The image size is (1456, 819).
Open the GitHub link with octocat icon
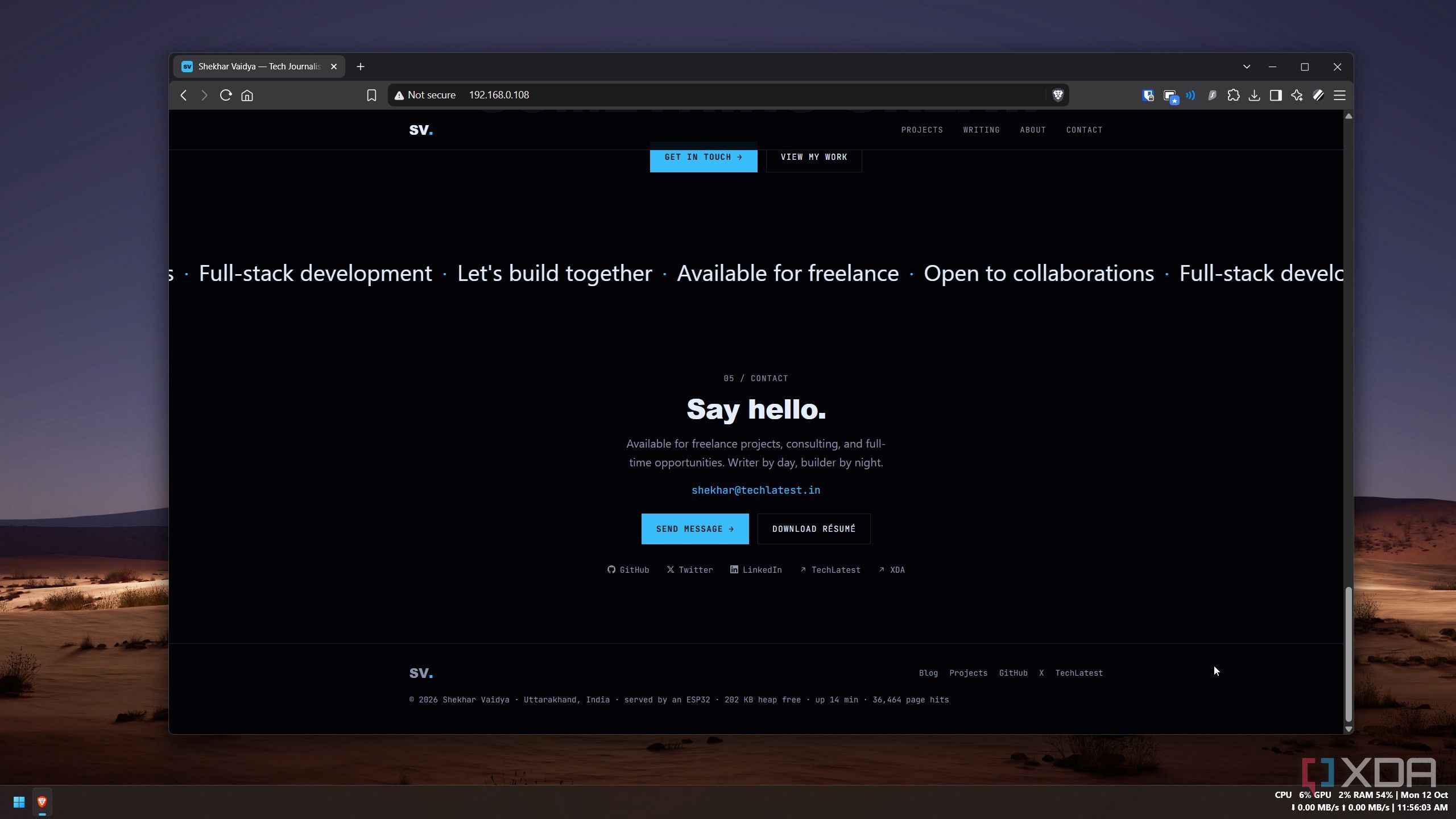(628, 570)
